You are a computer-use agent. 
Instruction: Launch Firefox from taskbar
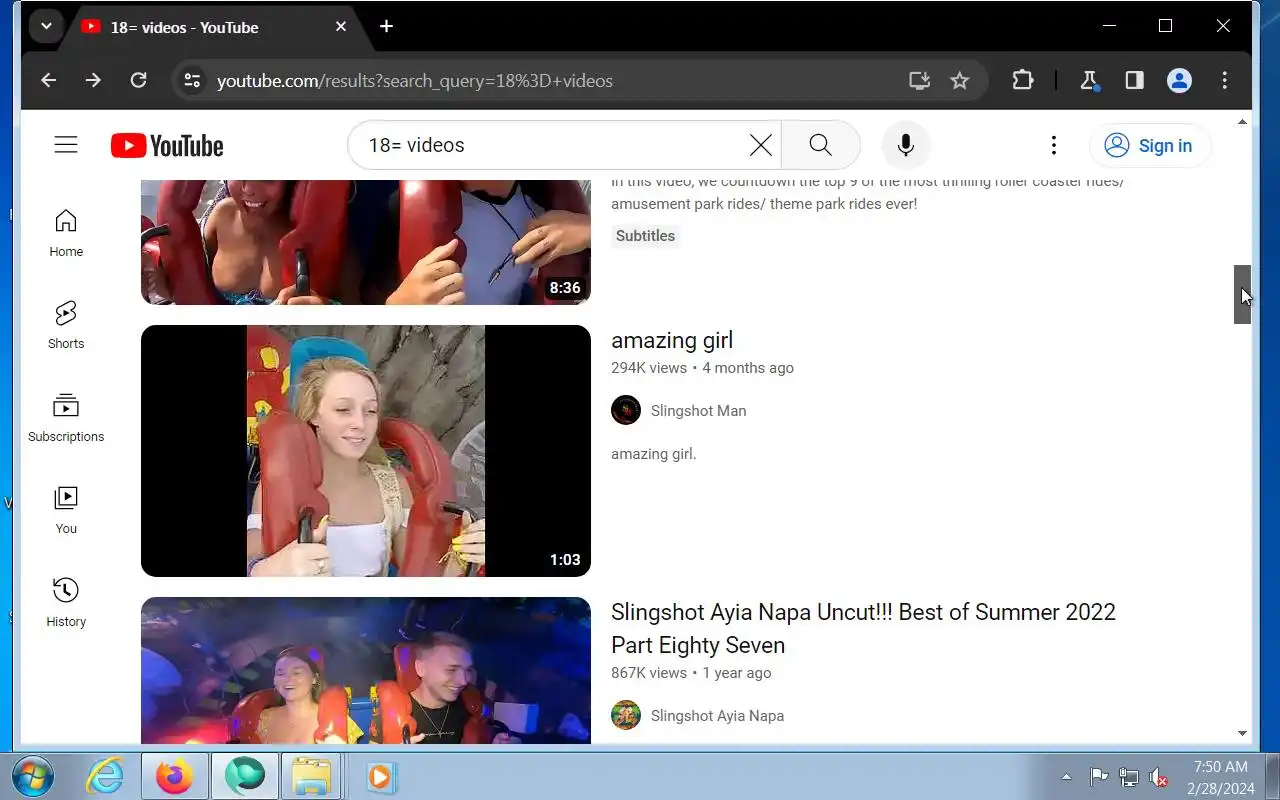pyautogui.click(x=175, y=776)
